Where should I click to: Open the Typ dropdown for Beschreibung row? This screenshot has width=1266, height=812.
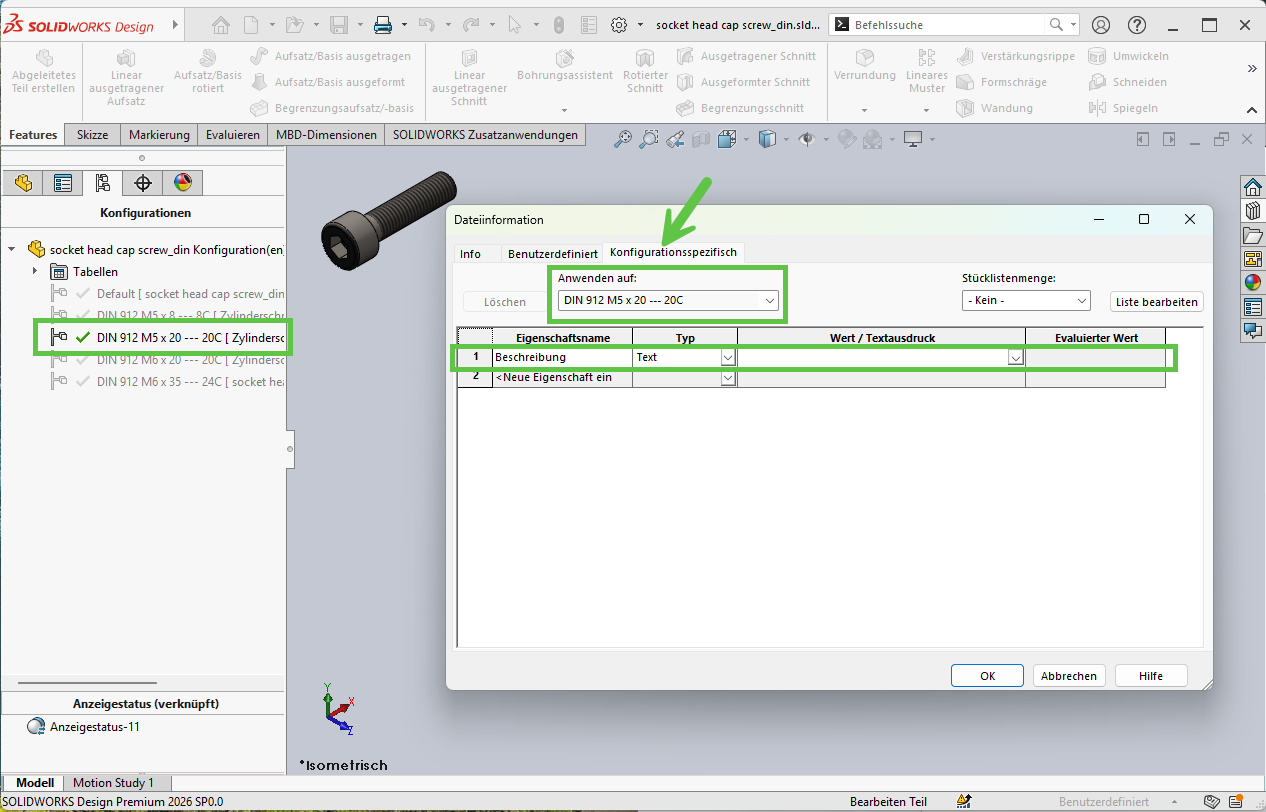click(x=728, y=358)
